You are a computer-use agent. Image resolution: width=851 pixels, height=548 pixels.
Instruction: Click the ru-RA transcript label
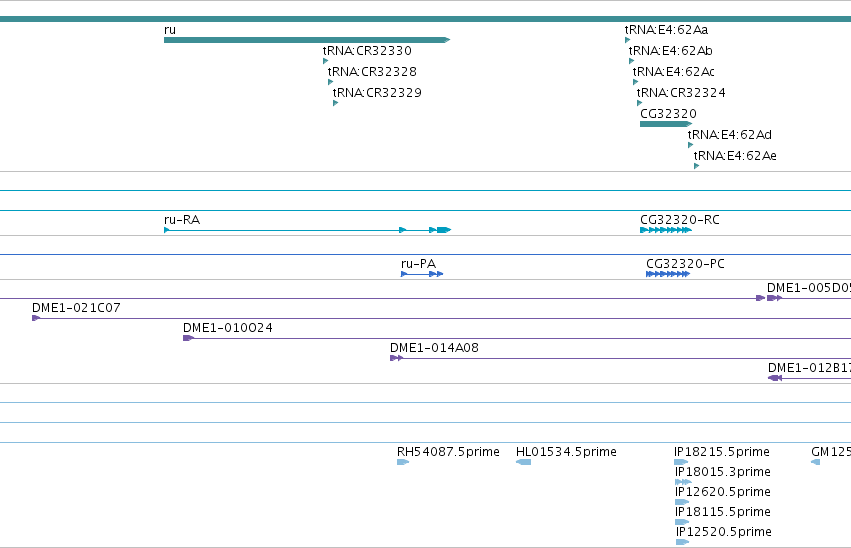click(x=182, y=220)
